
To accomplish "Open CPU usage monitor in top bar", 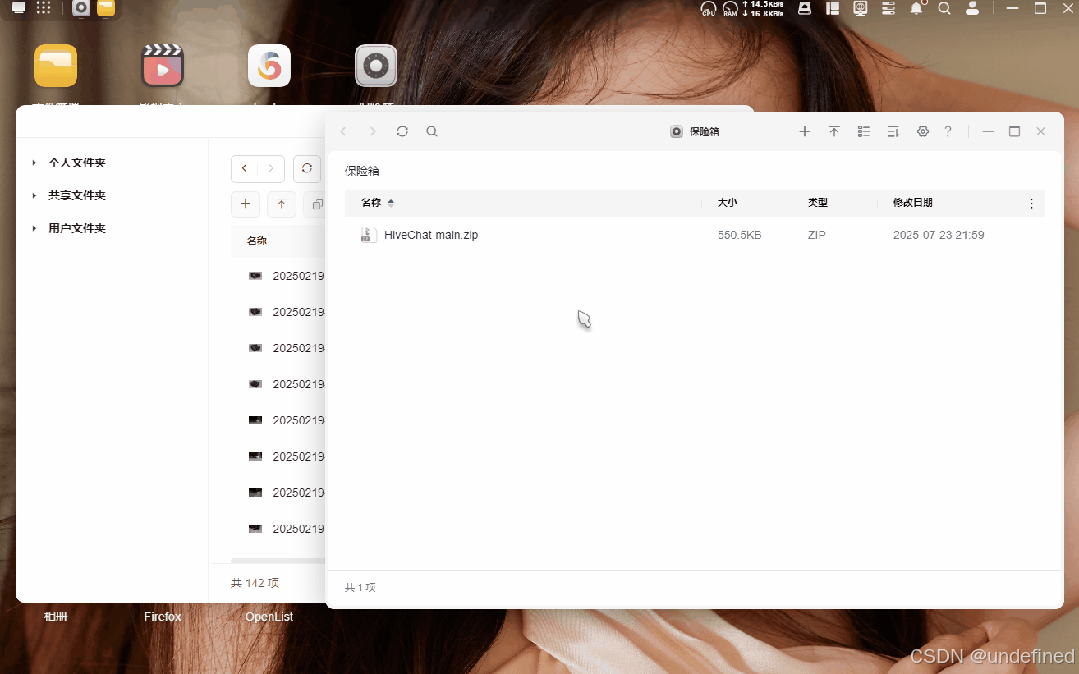I will [x=708, y=8].
